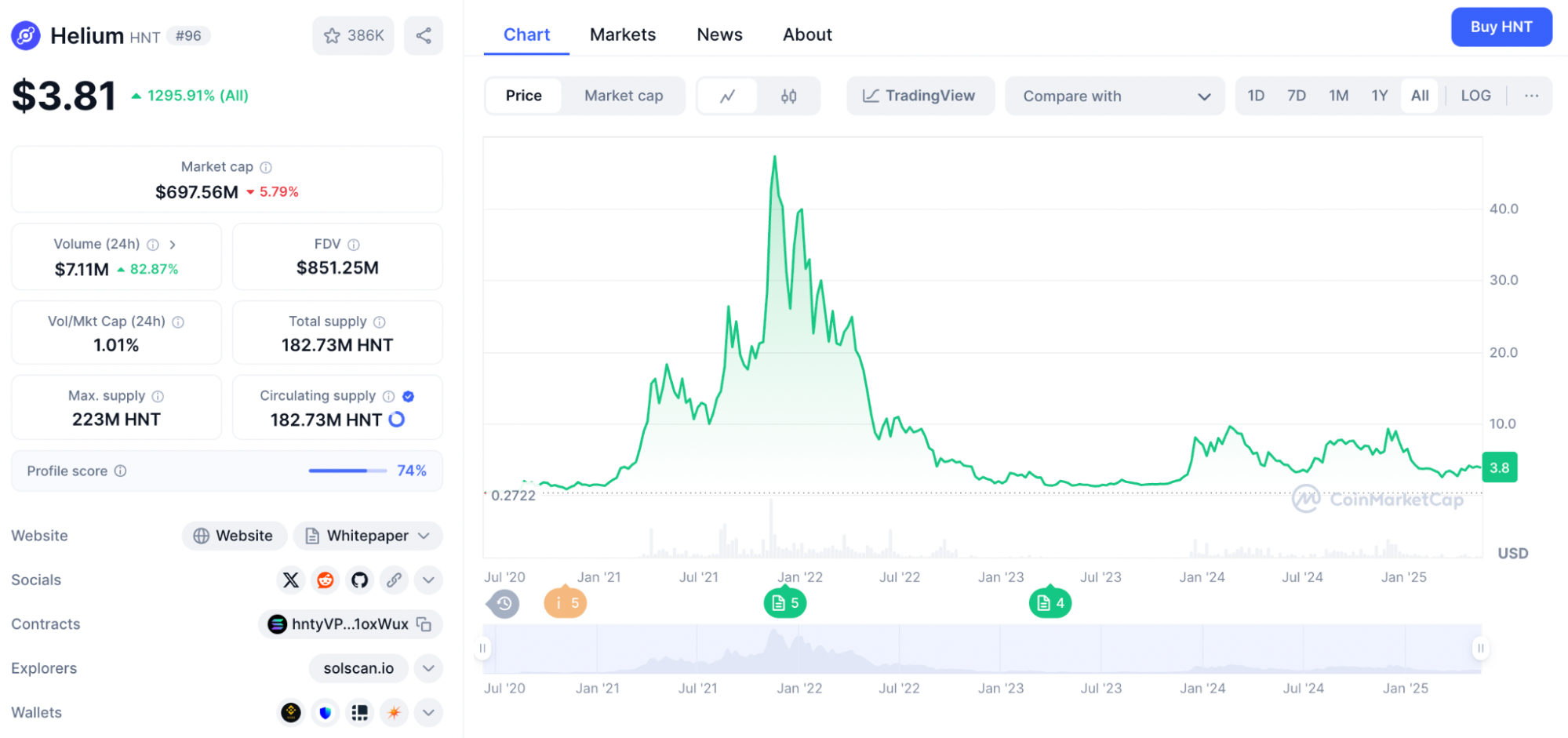Screen dimensions: 1568x738
Task: Set chart range to 1D
Action: (x=1256, y=96)
